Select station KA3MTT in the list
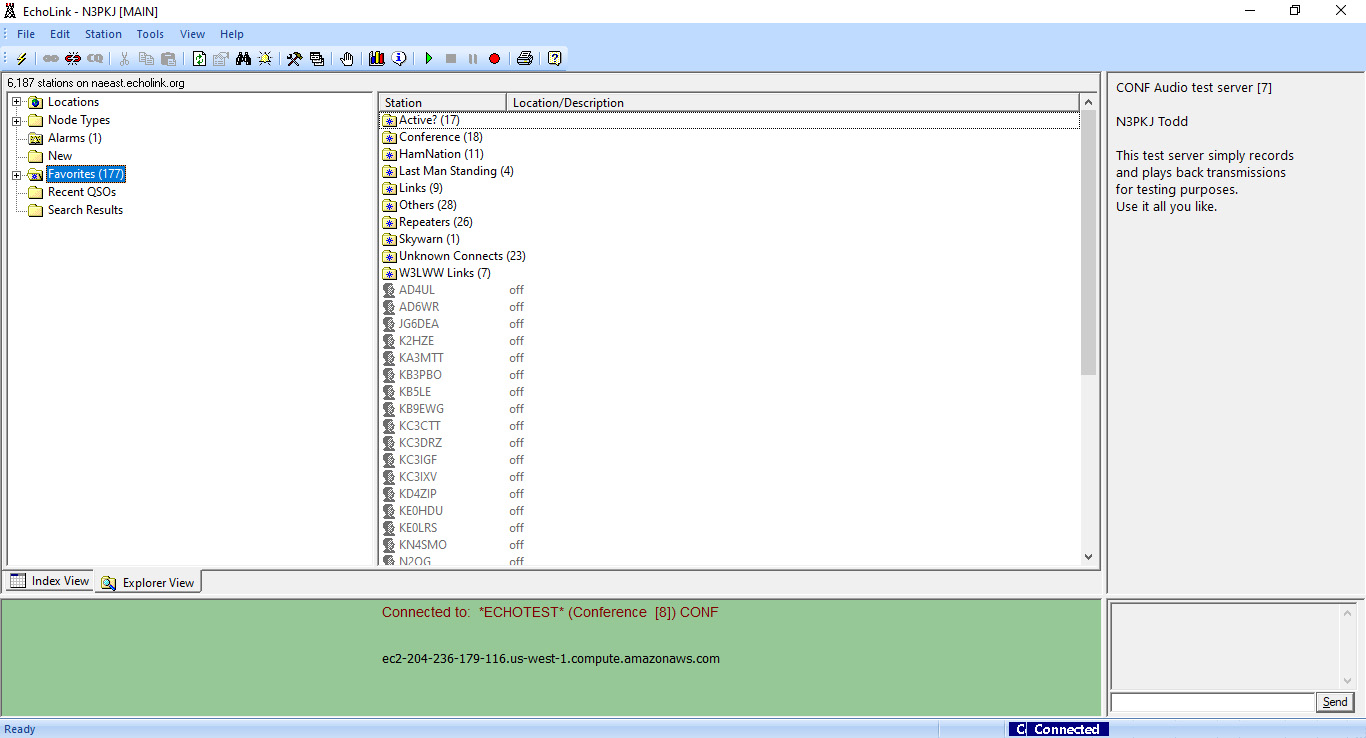 point(421,358)
